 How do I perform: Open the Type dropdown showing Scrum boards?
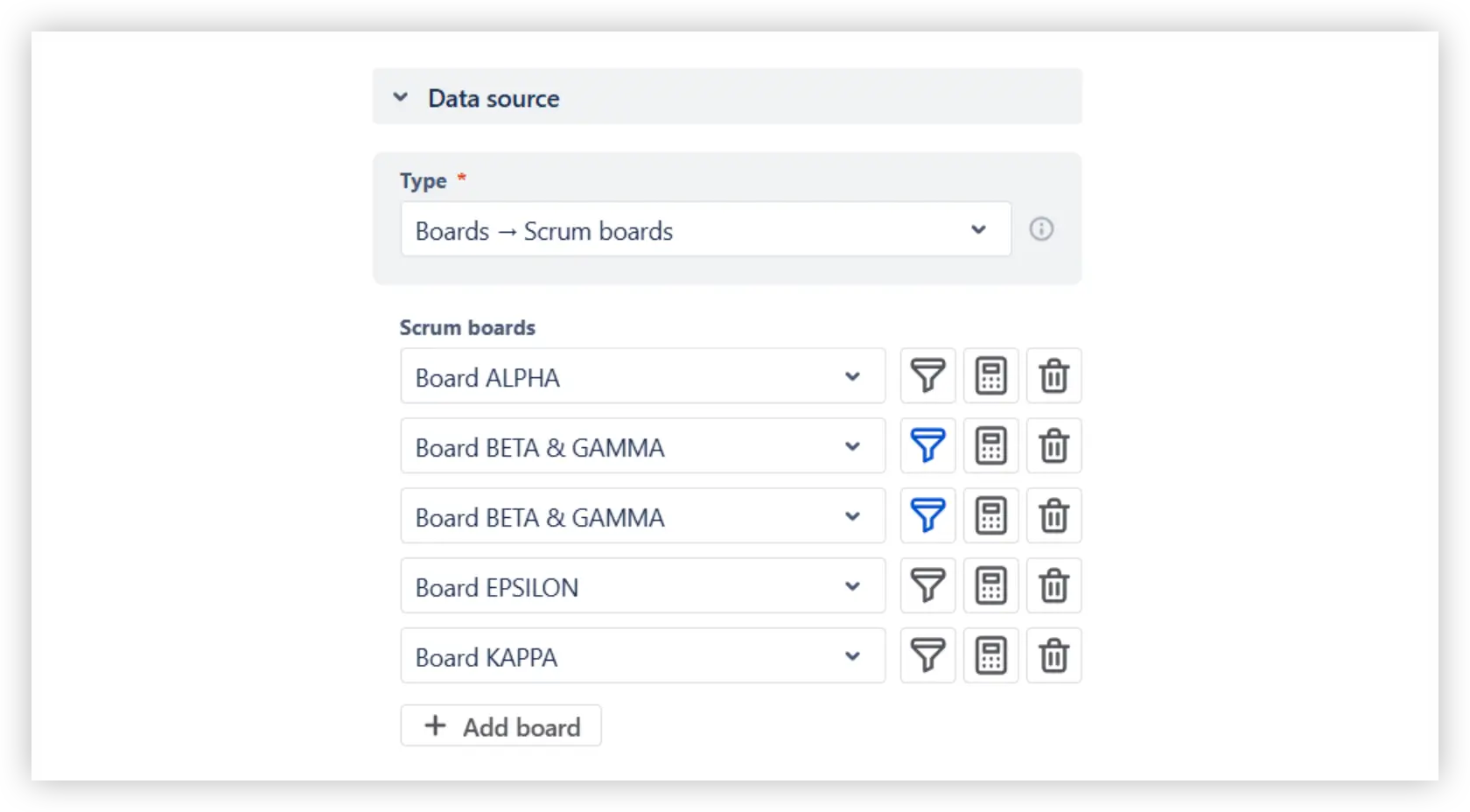tap(705, 229)
